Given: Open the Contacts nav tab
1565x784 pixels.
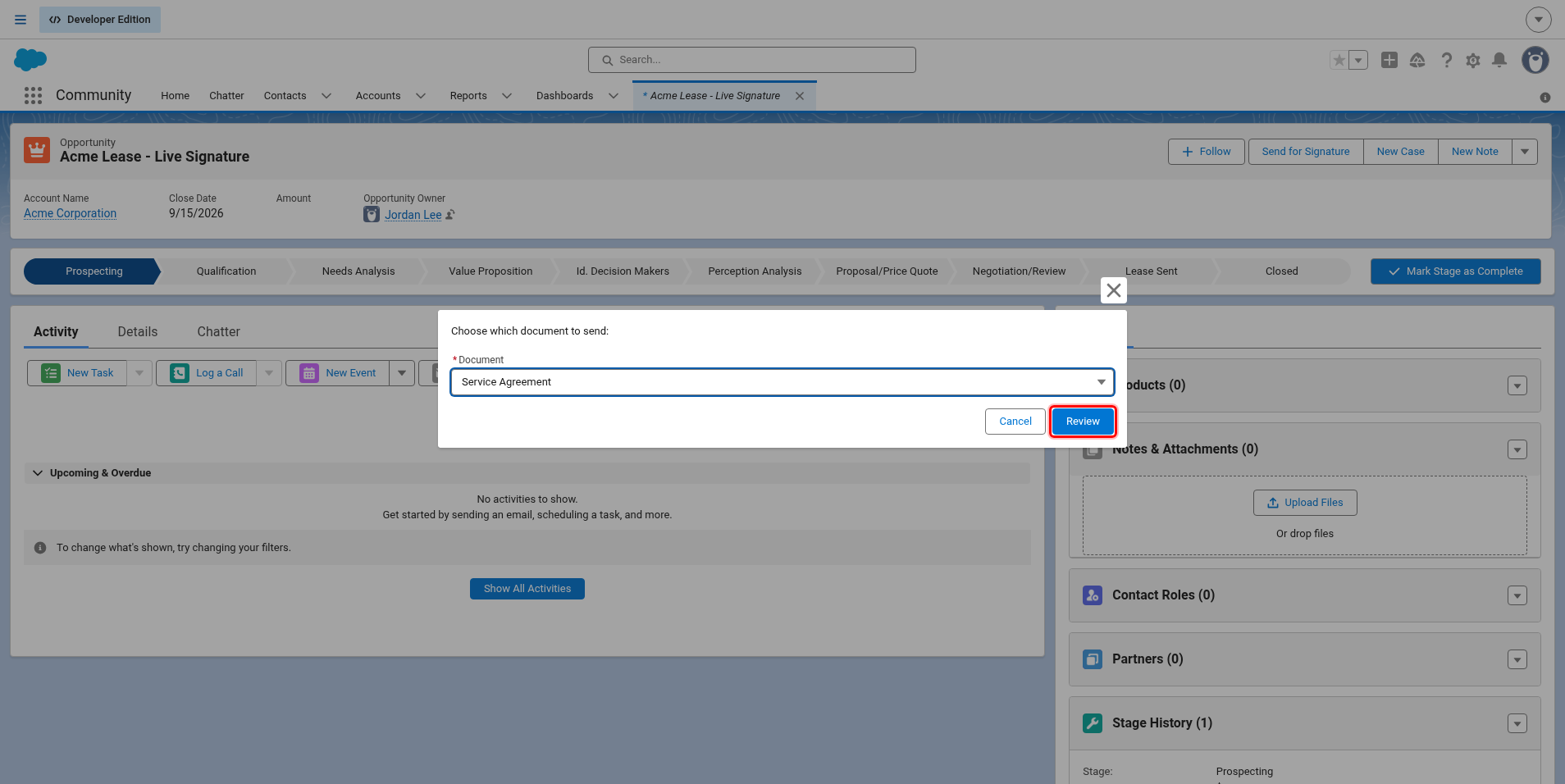Looking at the screenshot, I should tap(285, 96).
